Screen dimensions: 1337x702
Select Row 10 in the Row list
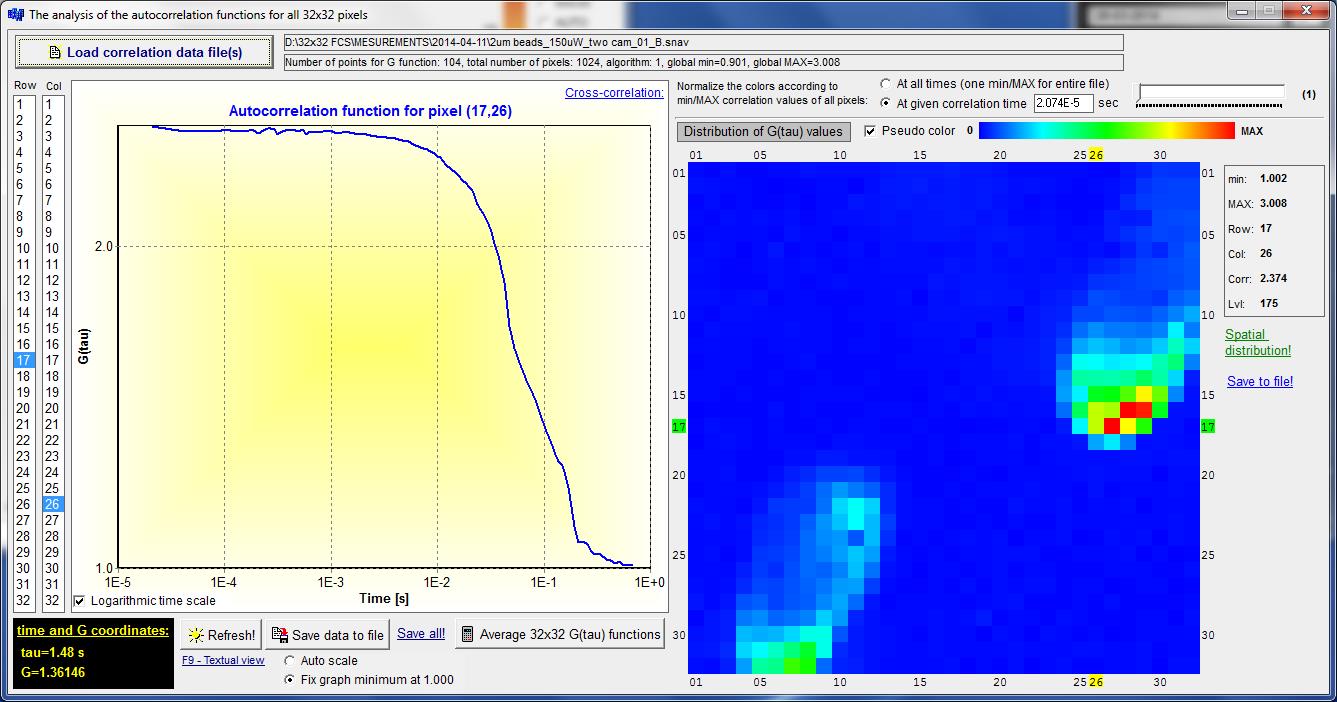[25, 248]
